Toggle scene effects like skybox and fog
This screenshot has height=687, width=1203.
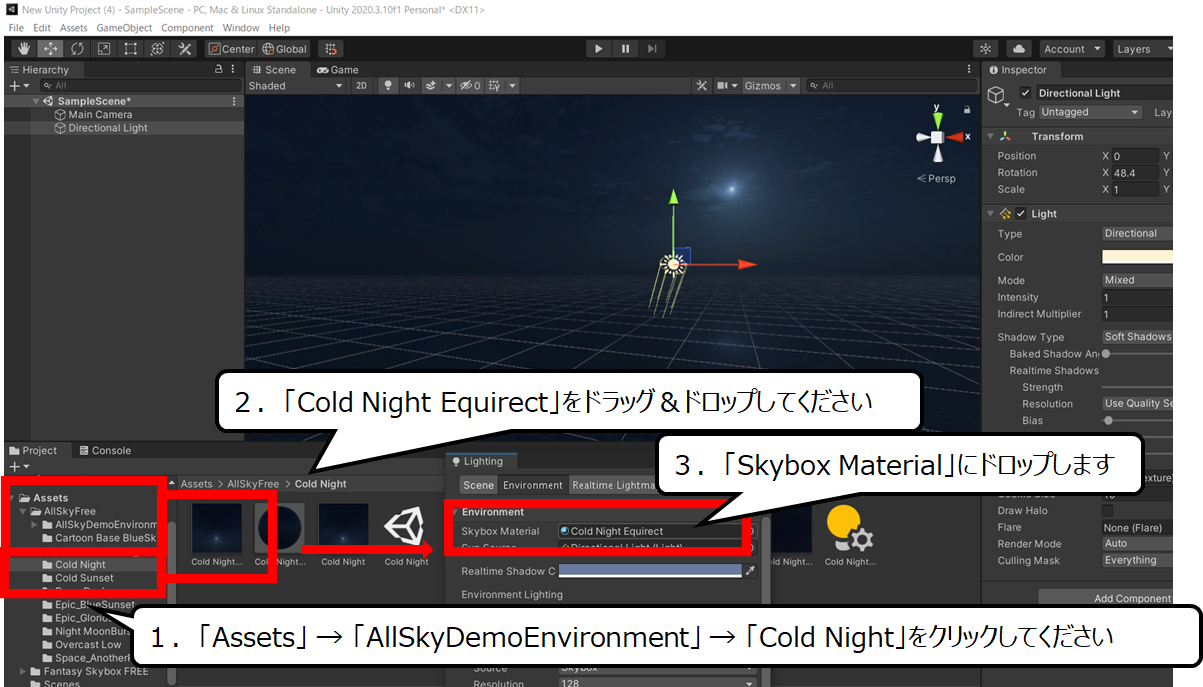point(432,86)
